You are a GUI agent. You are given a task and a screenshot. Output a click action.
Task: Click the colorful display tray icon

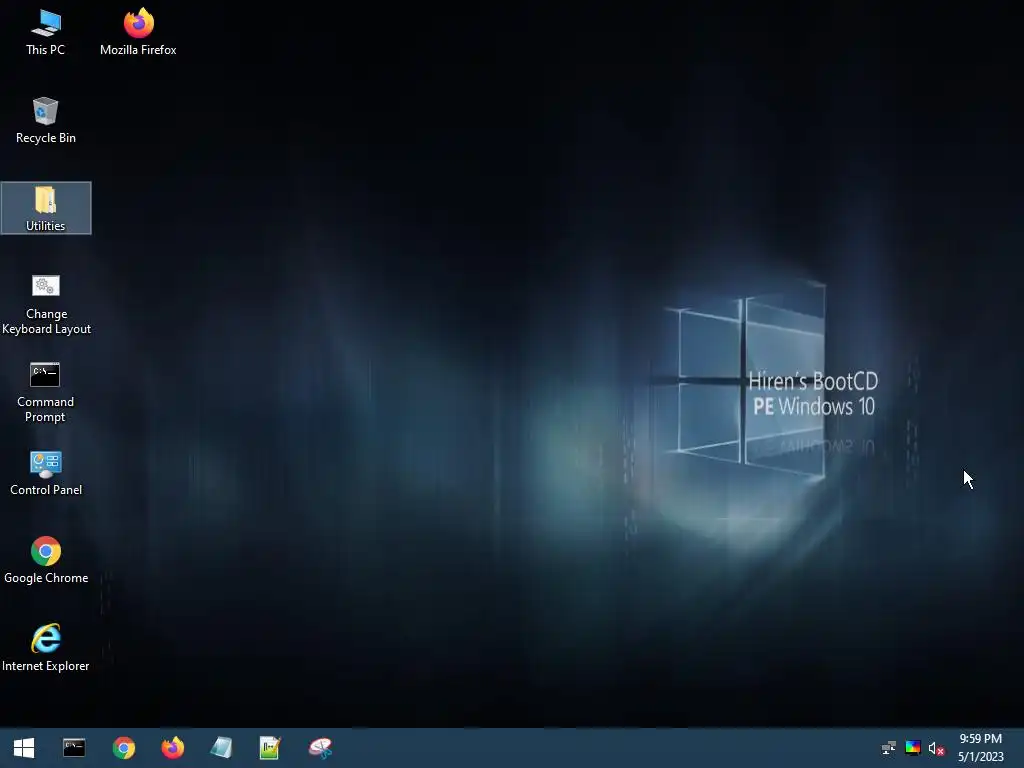coord(913,748)
